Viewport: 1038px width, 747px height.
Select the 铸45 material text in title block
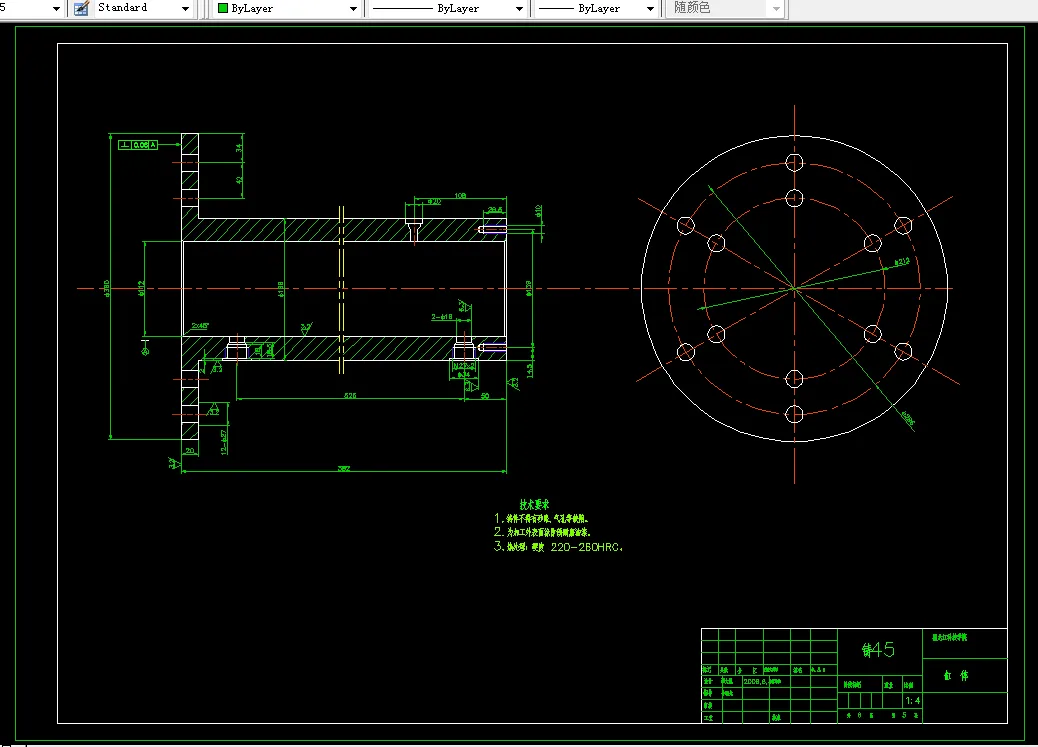tap(878, 650)
